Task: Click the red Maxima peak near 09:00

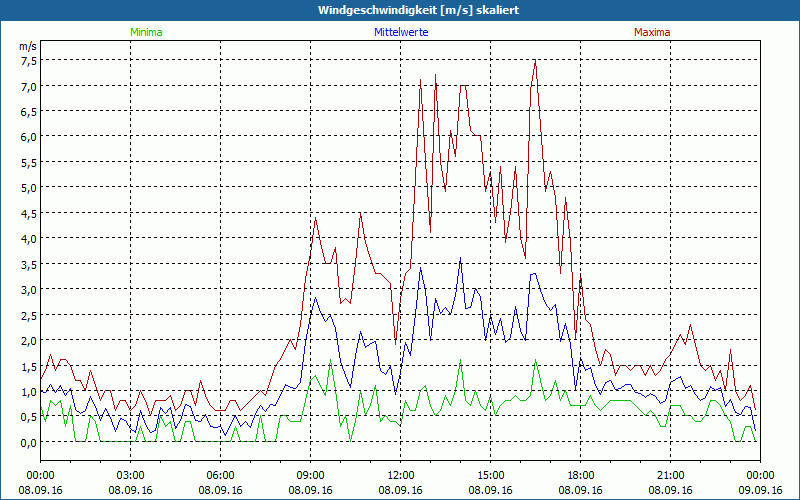Action: click(316, 218)
